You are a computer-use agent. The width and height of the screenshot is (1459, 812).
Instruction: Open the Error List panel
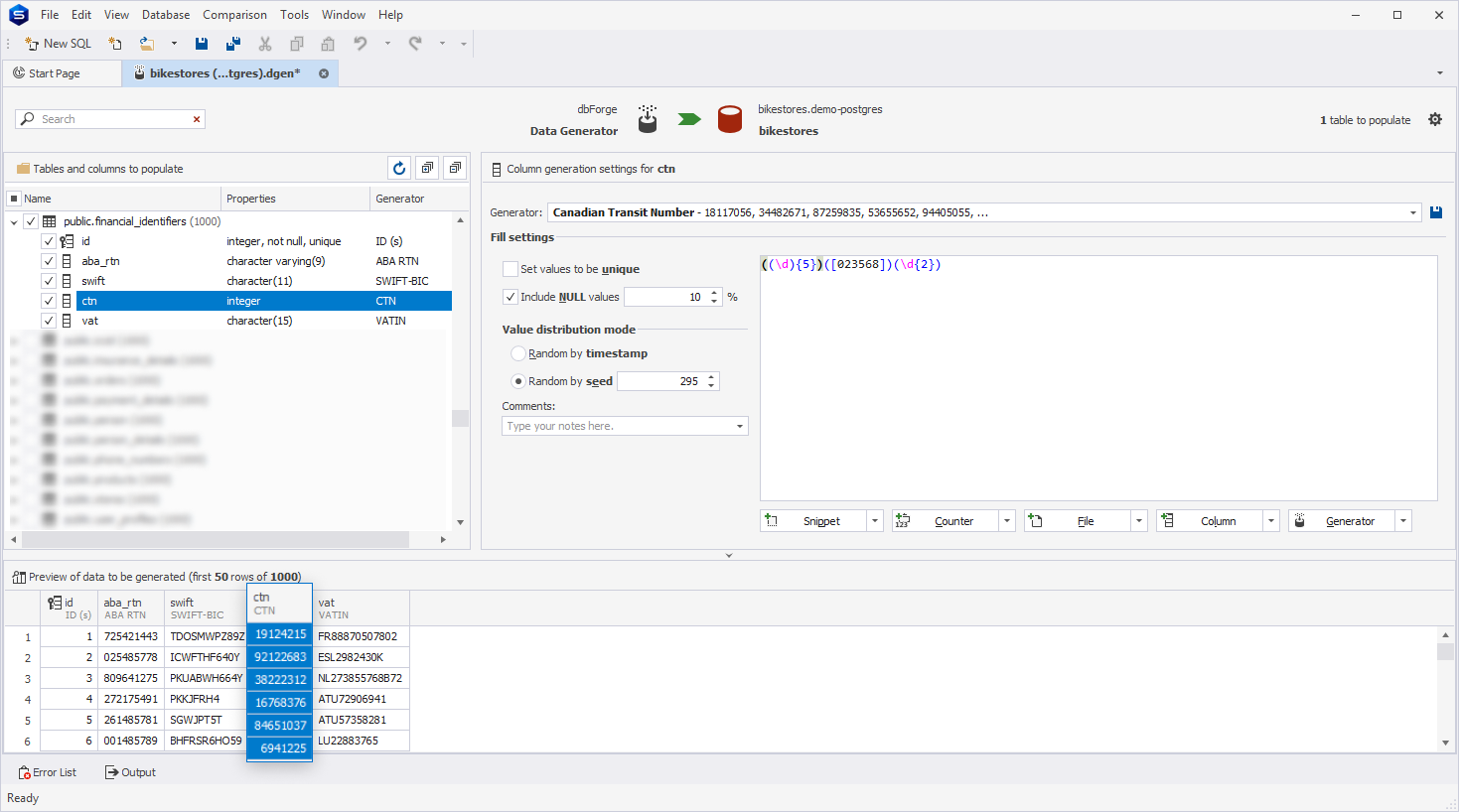pos(48,772)
